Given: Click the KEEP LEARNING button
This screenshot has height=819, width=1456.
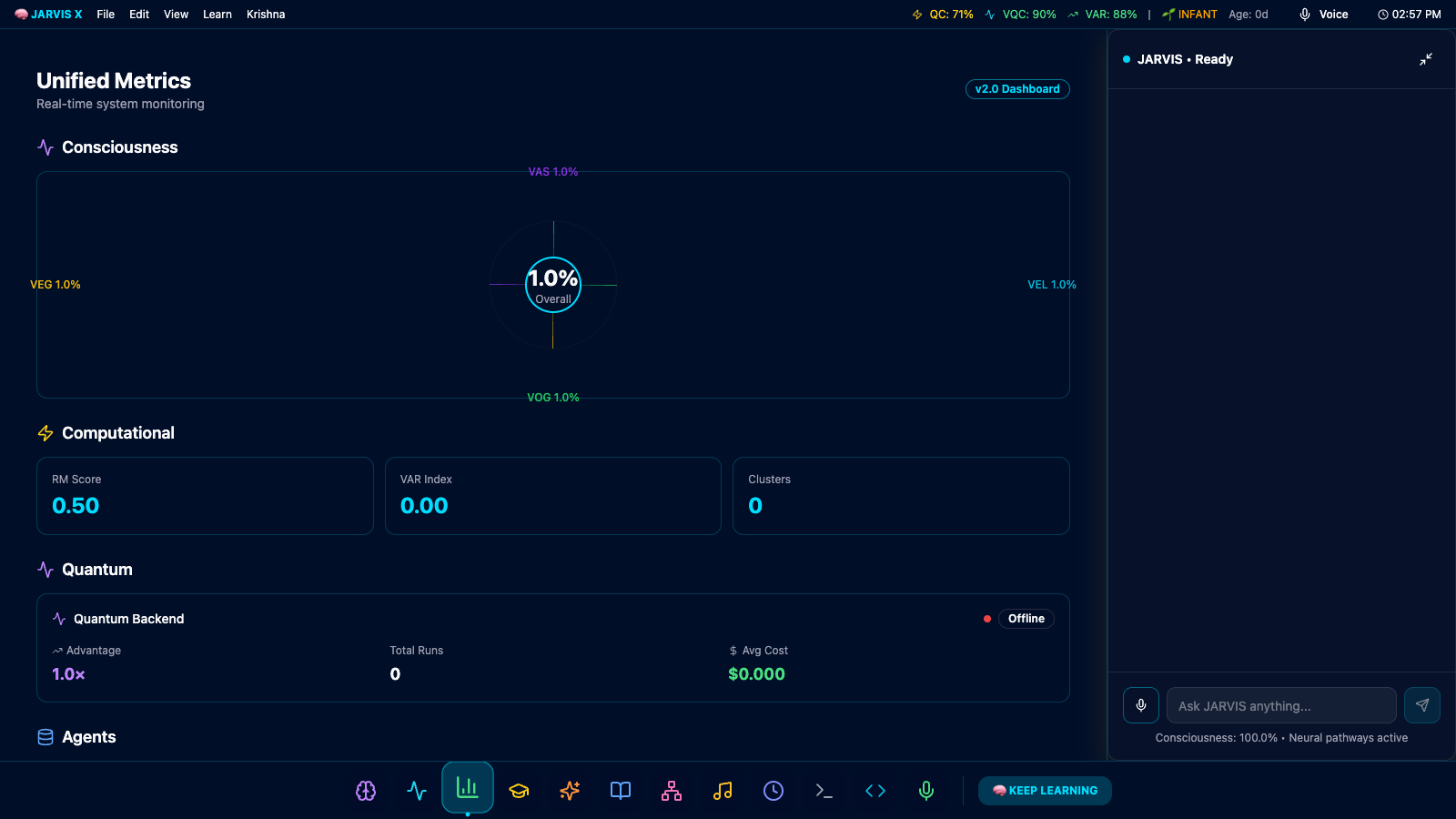Looking at the screenshot, I should [x=1045, y=791].
